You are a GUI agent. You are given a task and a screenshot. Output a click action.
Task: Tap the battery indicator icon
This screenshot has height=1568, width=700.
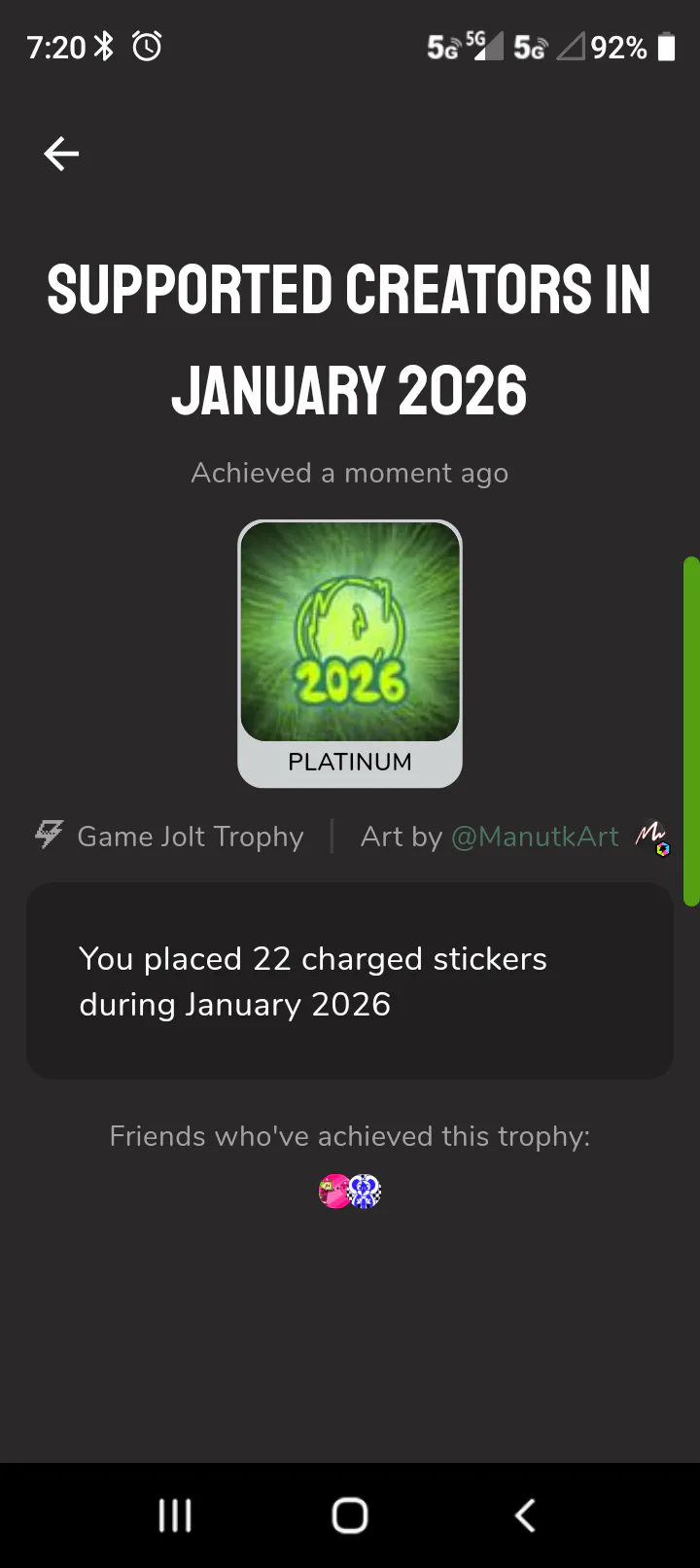click(666, 47)
